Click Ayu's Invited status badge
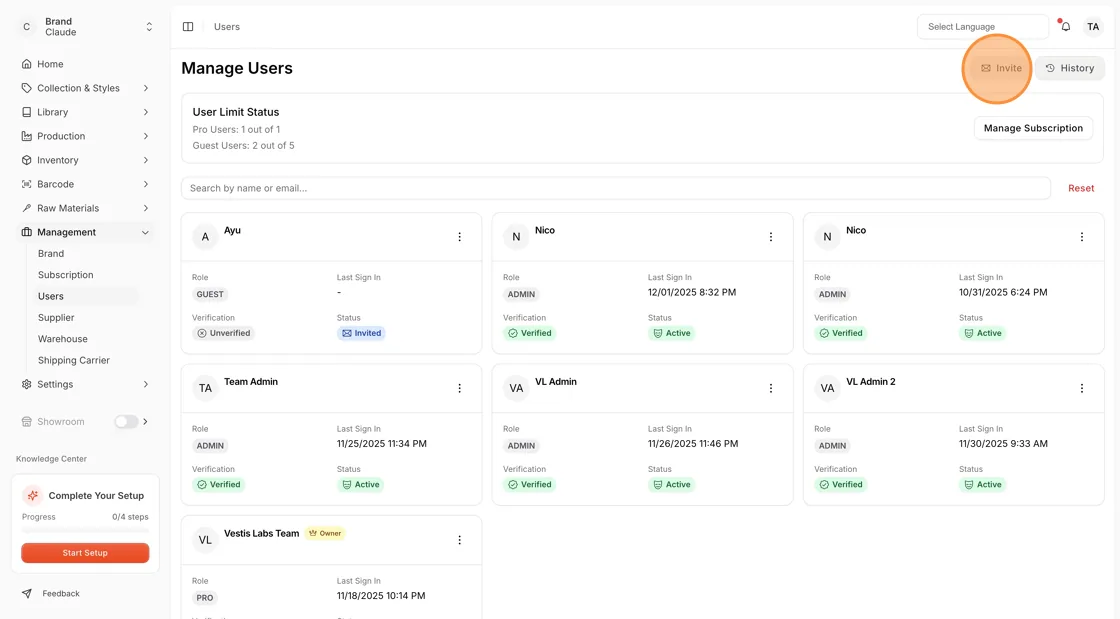 (361, 333)
